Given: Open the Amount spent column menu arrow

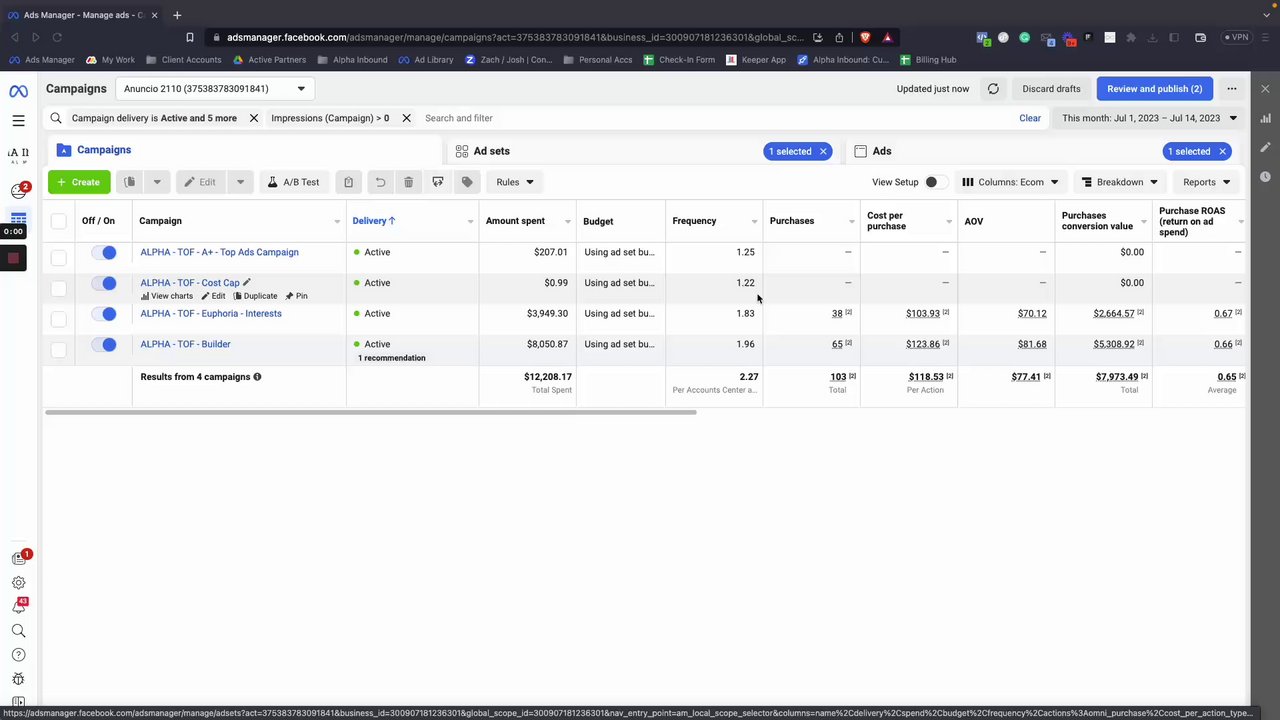Looking at the screenshot, I should click(x=567, y=221).
